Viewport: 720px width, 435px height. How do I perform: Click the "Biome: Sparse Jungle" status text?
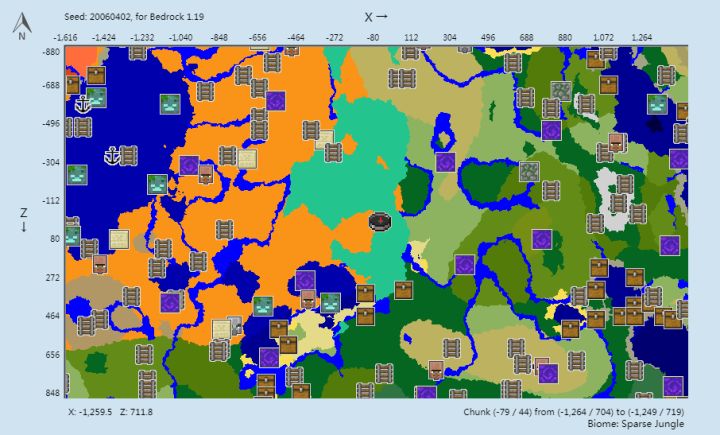pos(636,424)
